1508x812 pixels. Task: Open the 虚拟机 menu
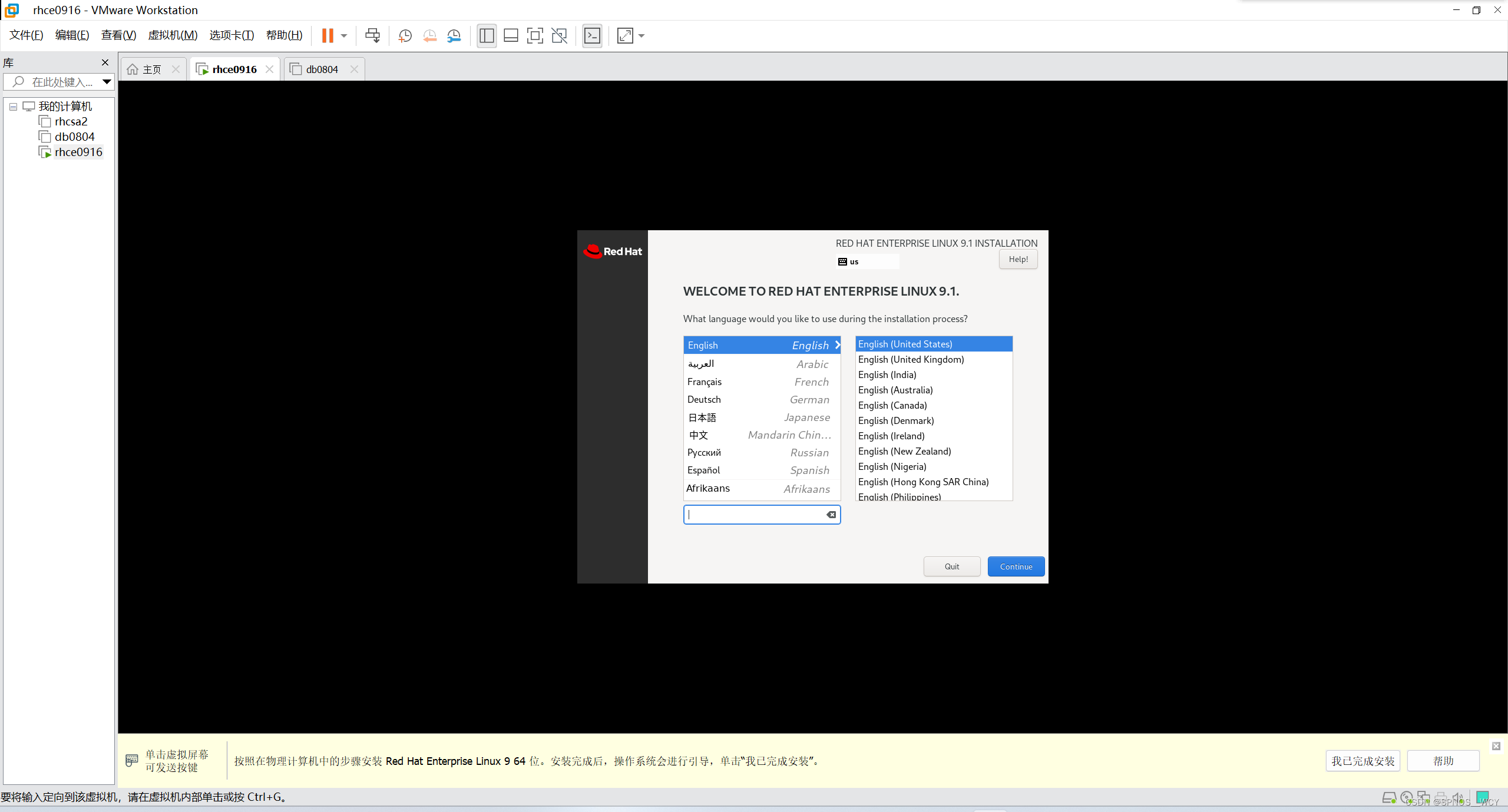pyautogui.click(x=172, y=35)
